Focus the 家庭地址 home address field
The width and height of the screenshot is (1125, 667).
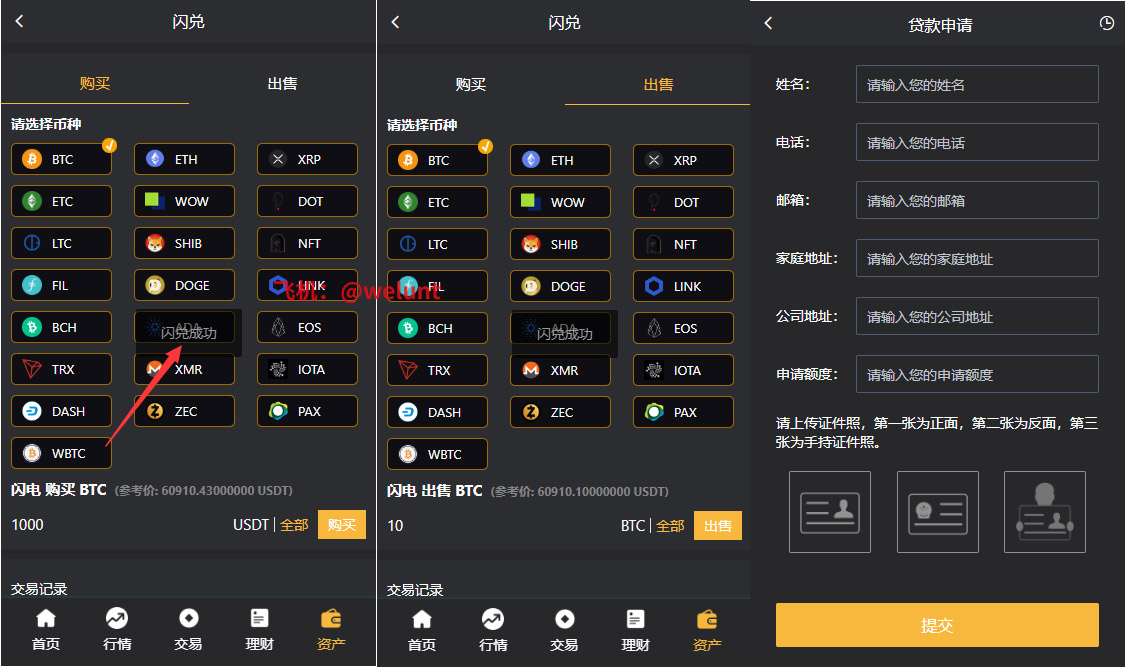click(x=977, y=258)
